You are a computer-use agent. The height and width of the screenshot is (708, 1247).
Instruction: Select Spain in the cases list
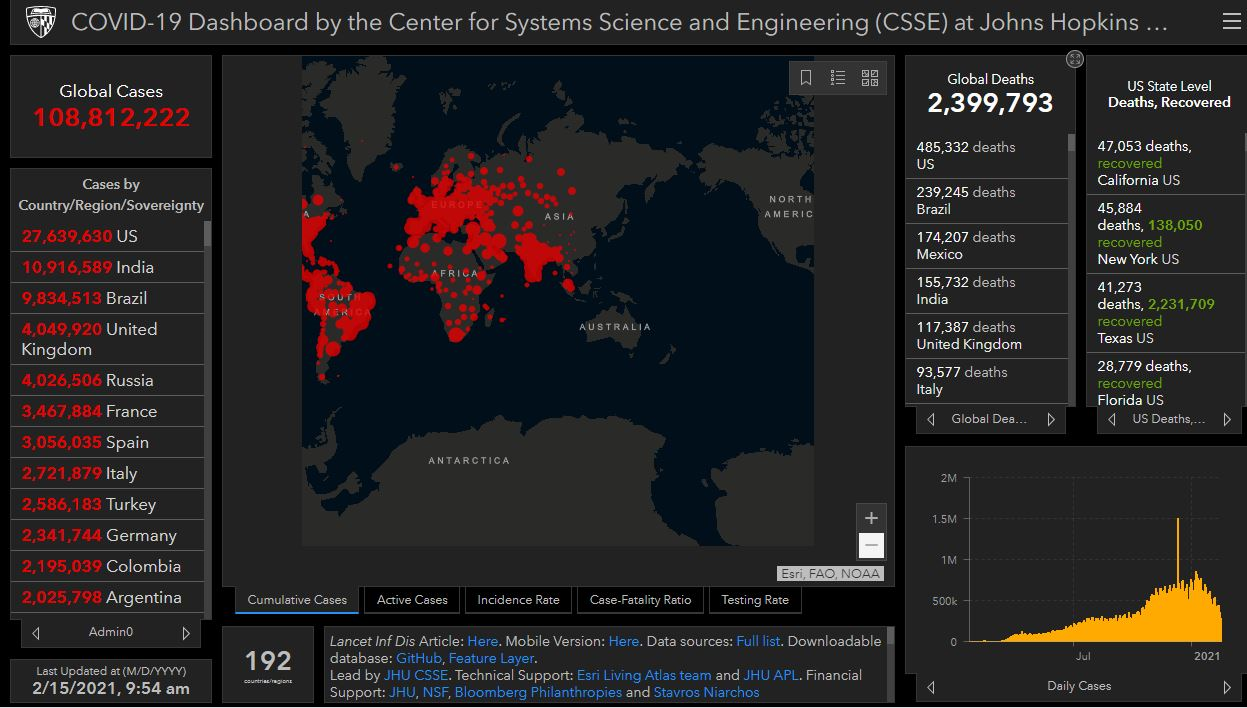tap(107, 442)
